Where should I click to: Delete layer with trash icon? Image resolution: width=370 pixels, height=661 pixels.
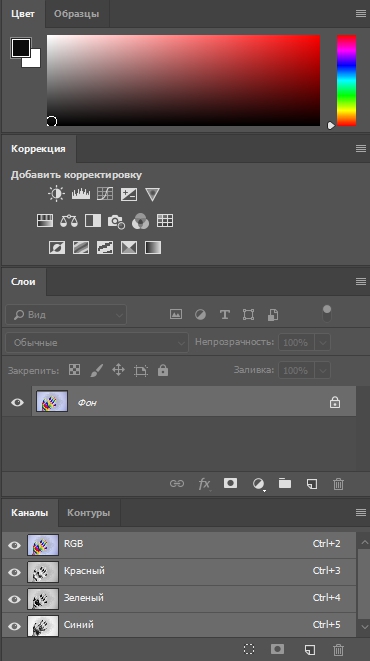pos(338,484)
